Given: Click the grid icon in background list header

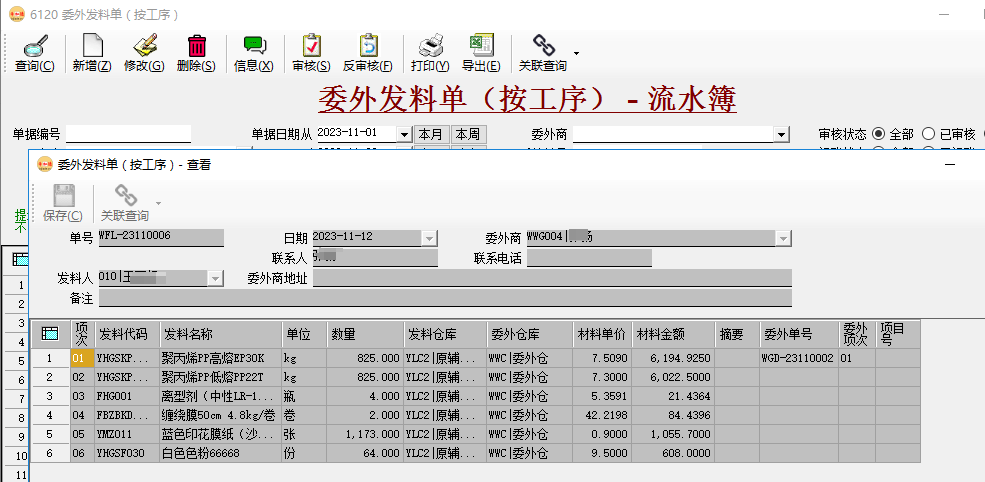Looking at the screenshot, I should coord(20,258).
